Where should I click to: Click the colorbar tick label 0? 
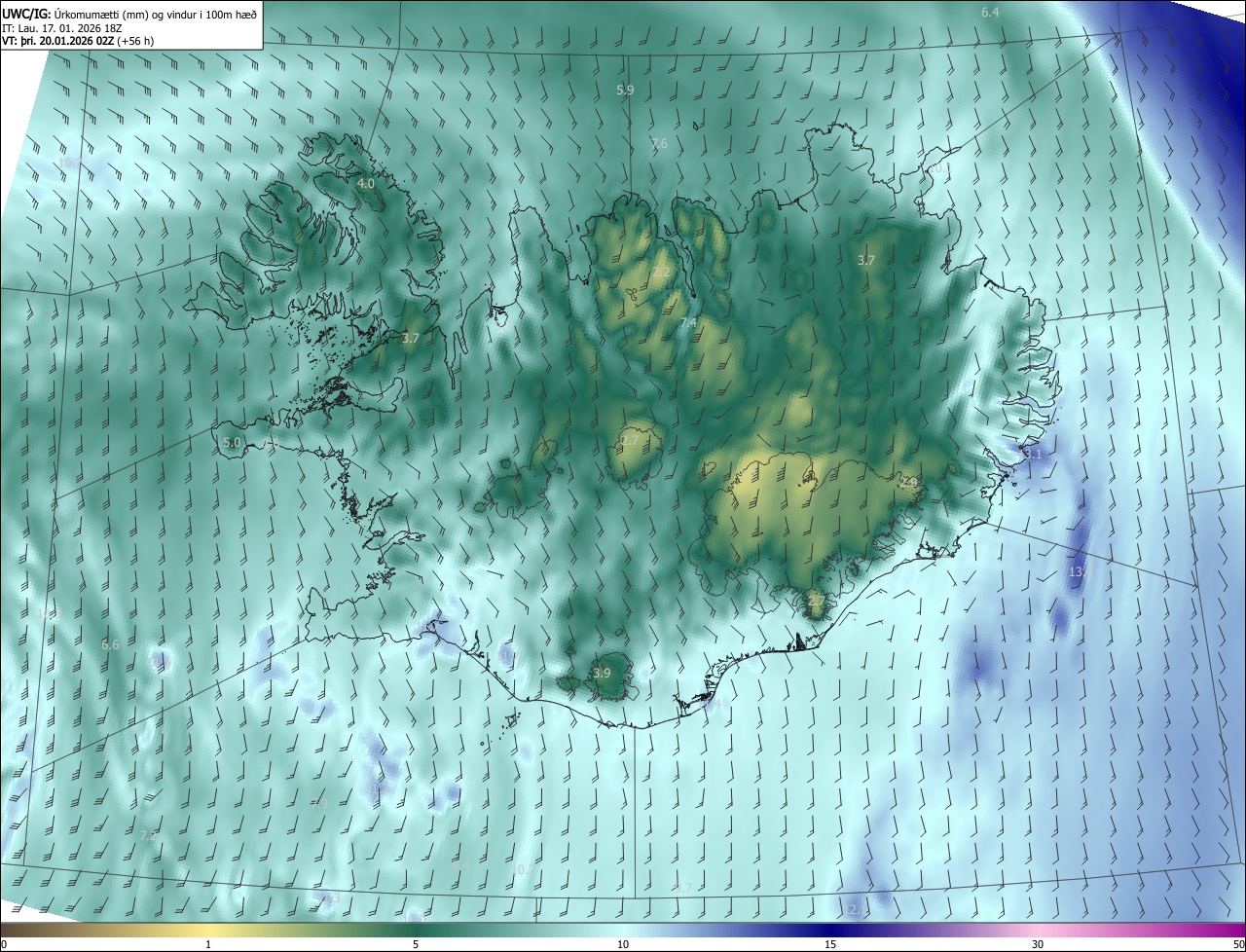tap(4, 944)
